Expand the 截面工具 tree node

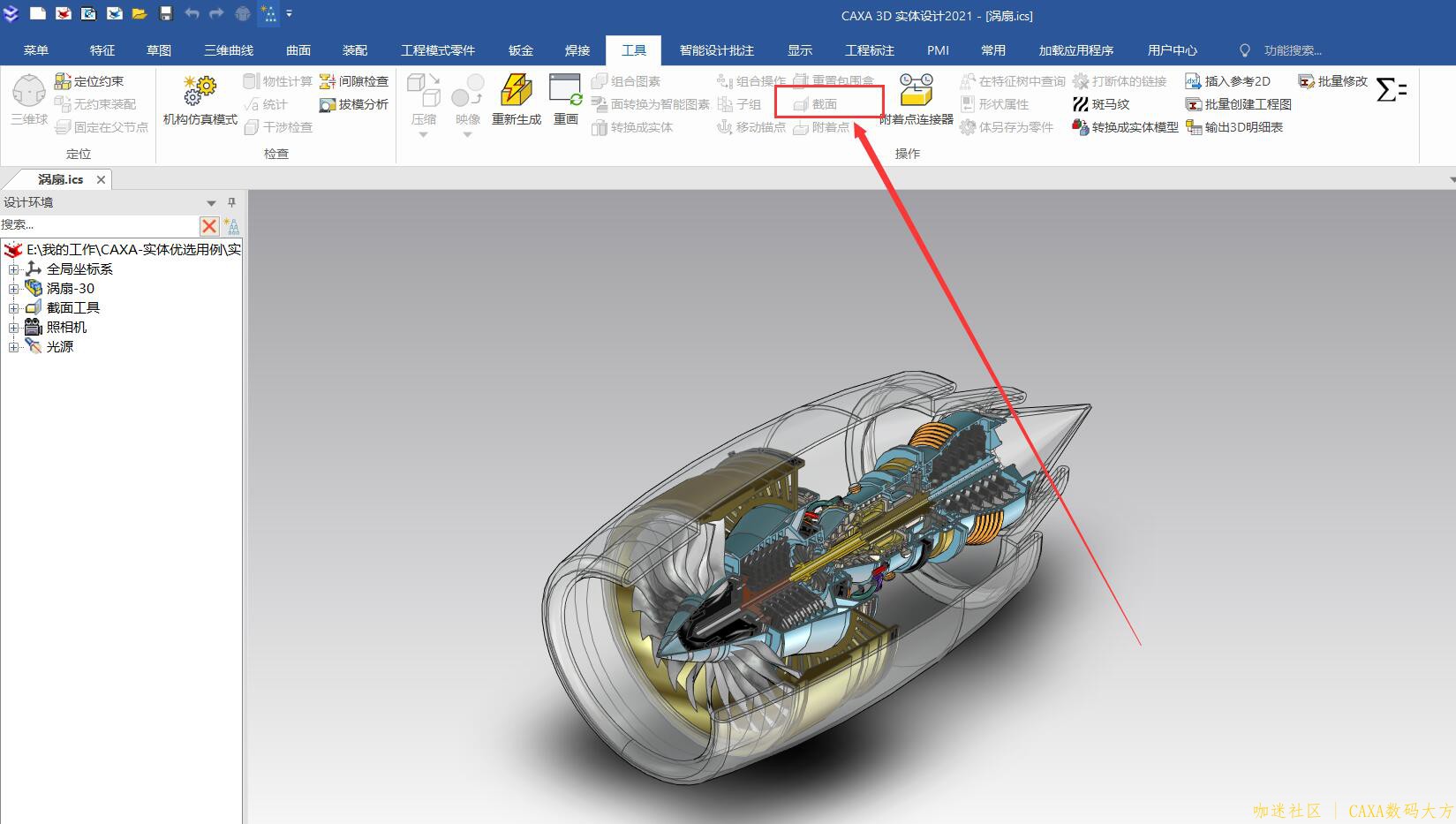13,308
